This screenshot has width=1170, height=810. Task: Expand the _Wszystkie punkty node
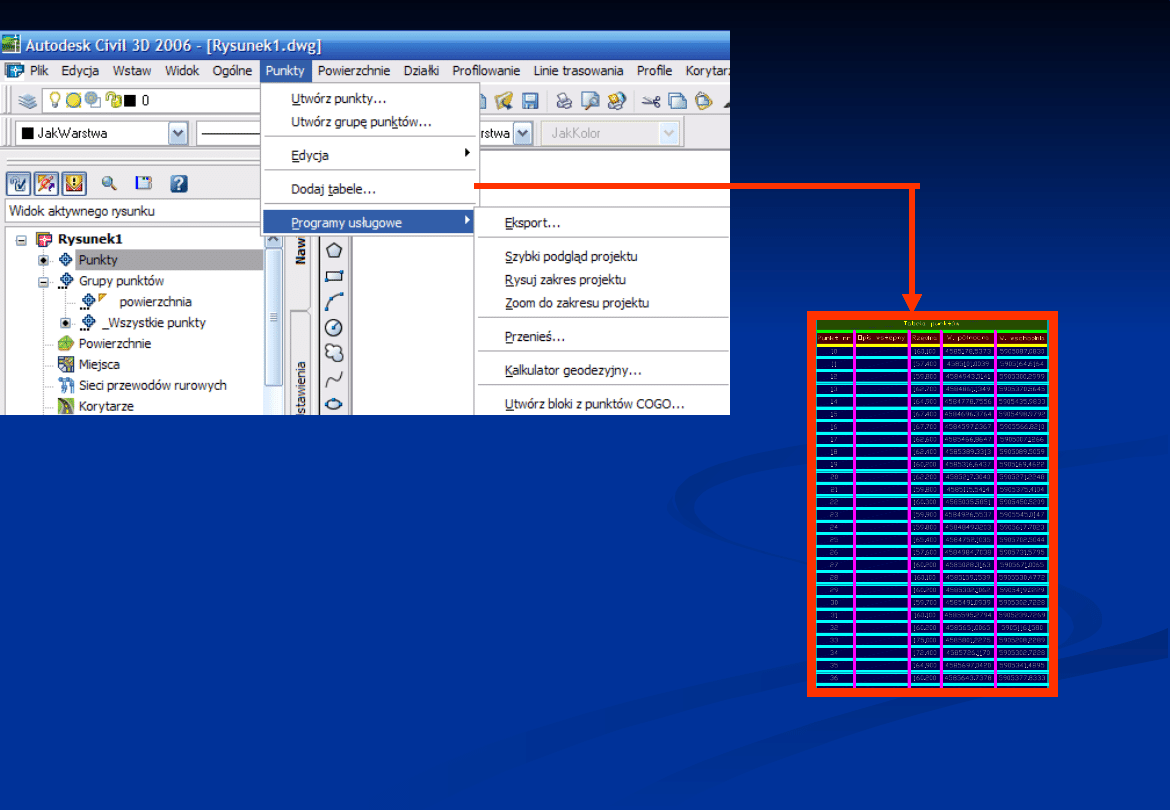[66, 323]
